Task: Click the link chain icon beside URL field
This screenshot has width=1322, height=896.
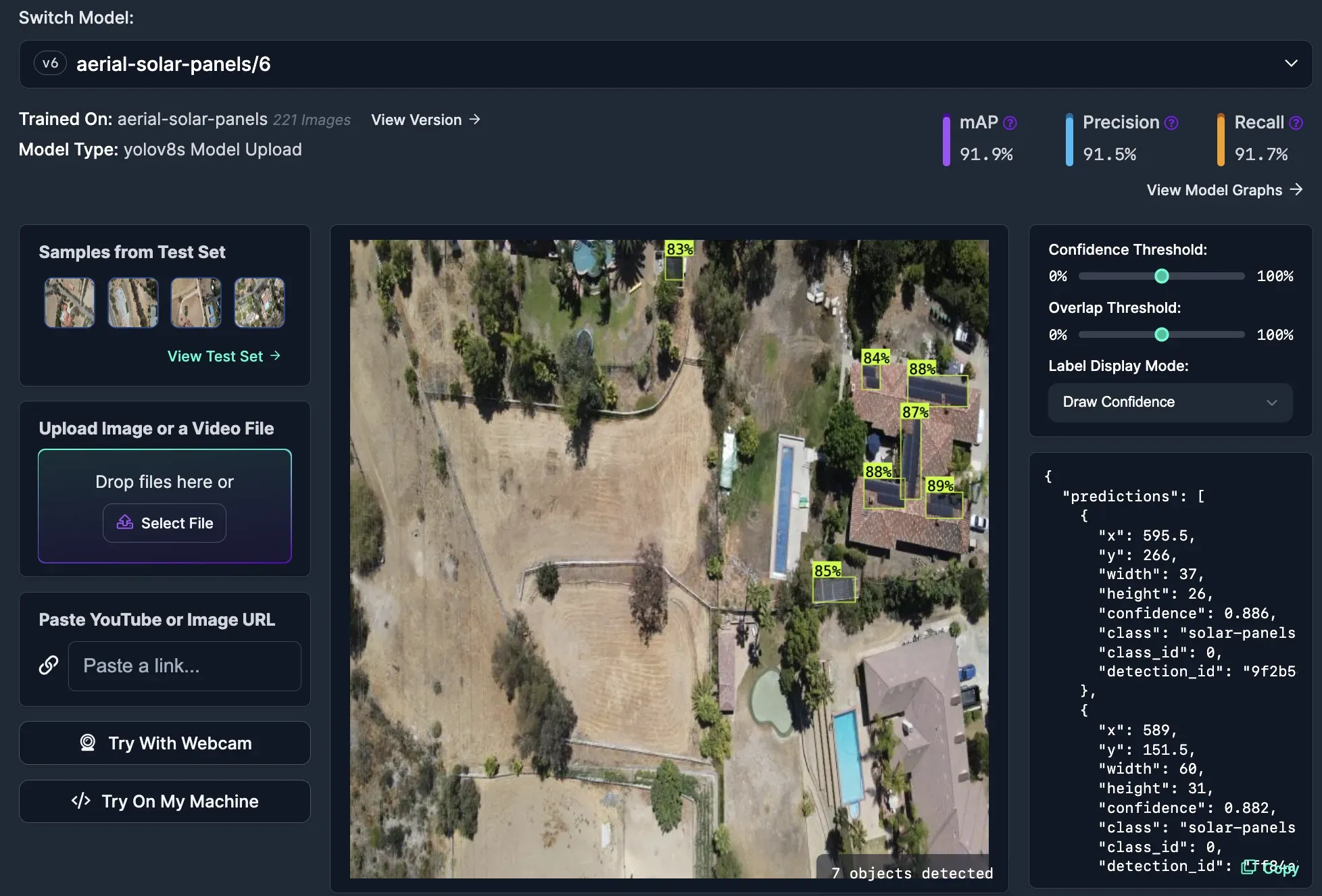Action: point(49,665)
